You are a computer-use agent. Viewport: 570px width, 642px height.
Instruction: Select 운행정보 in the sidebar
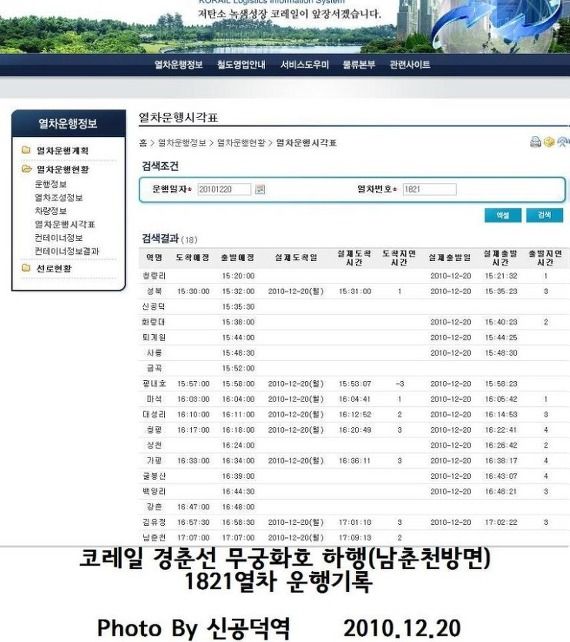point(50,184)
